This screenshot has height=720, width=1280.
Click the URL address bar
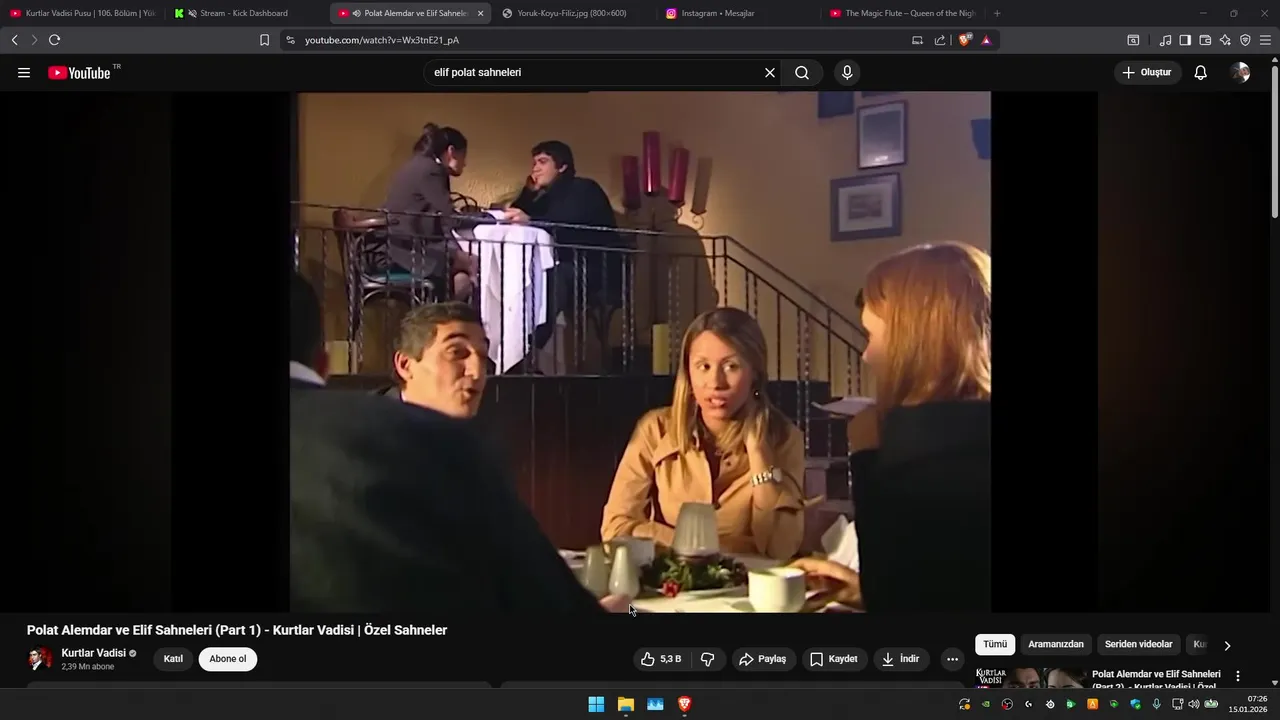(600, 40)
